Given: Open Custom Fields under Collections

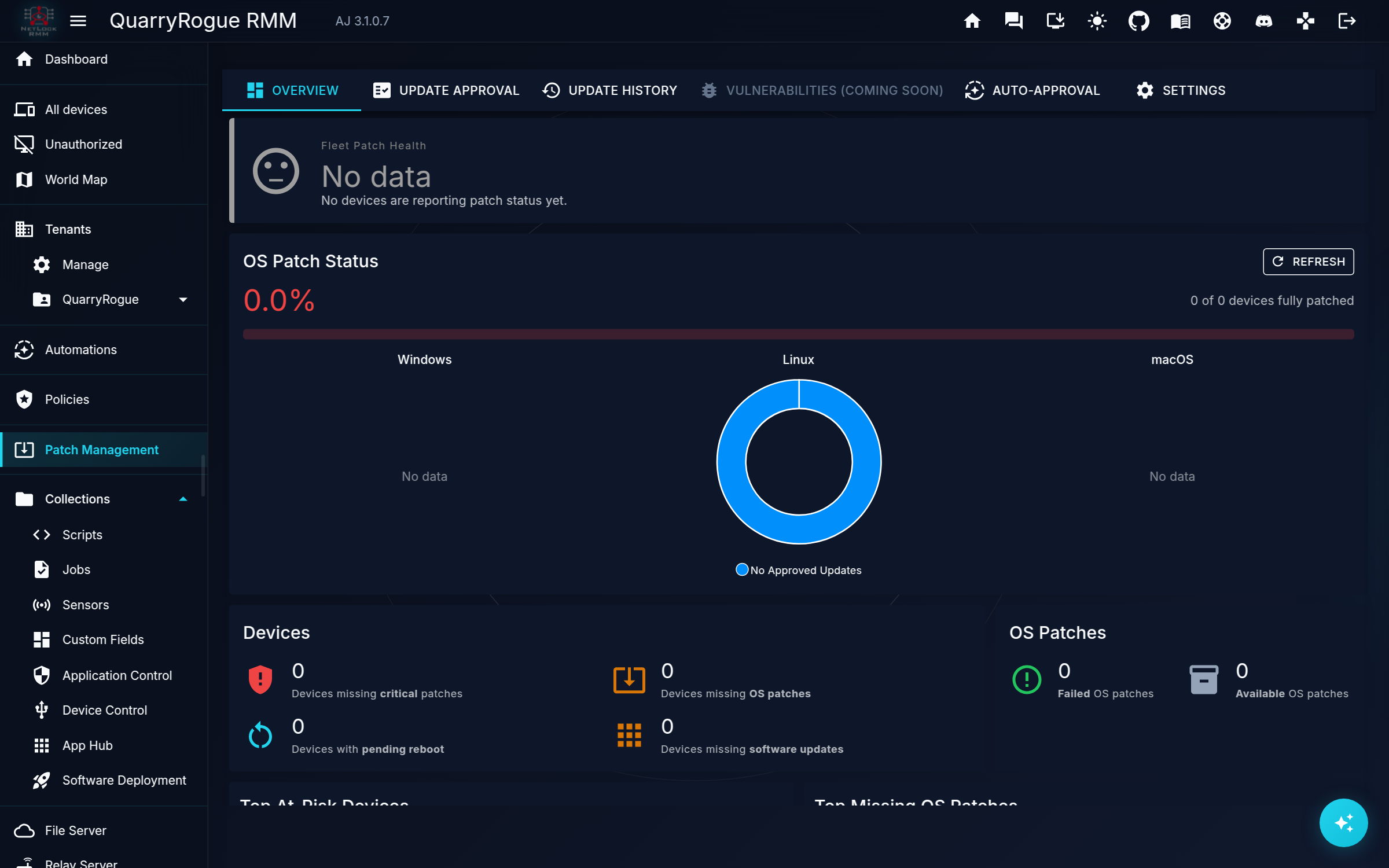Looking at the screenshot, I should [104, 639].
